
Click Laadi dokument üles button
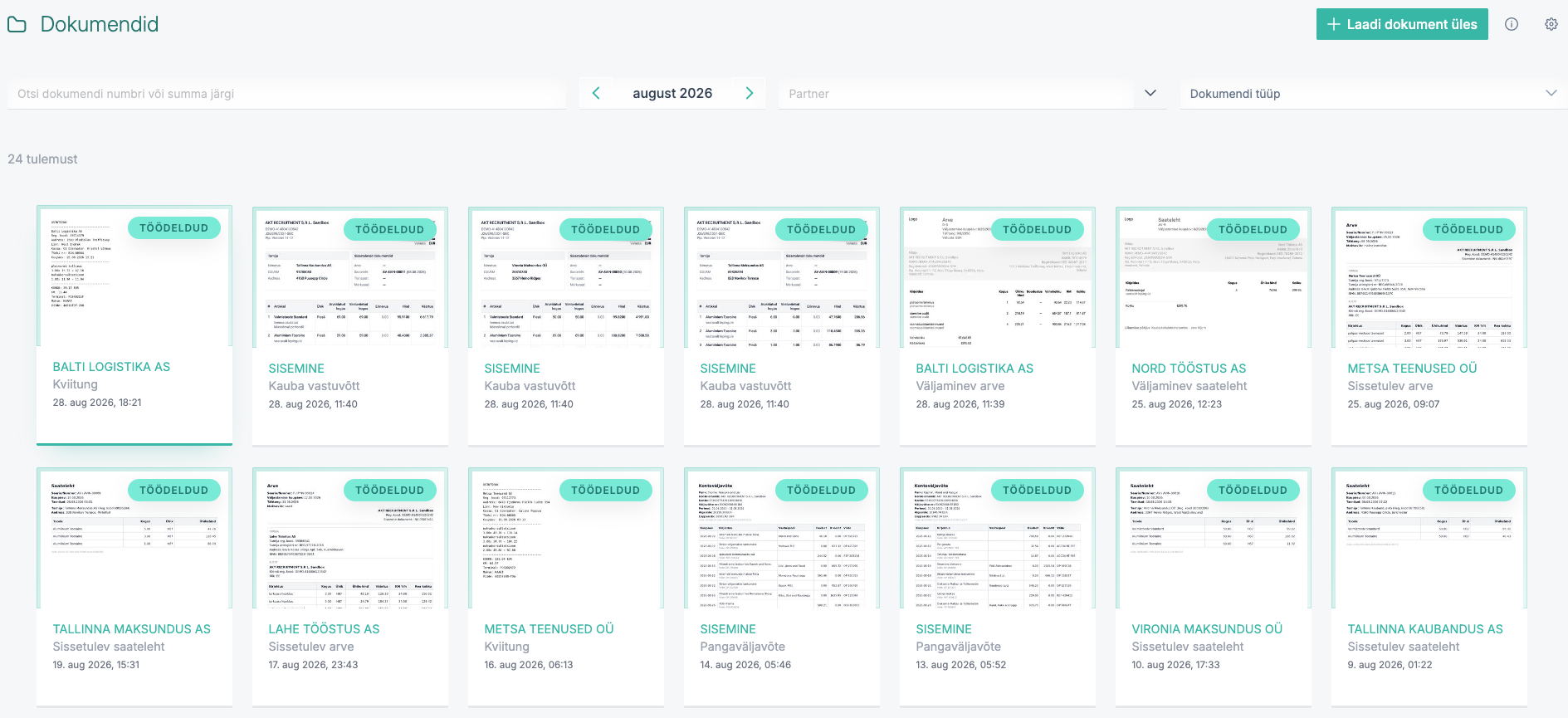pos(1402,24)
